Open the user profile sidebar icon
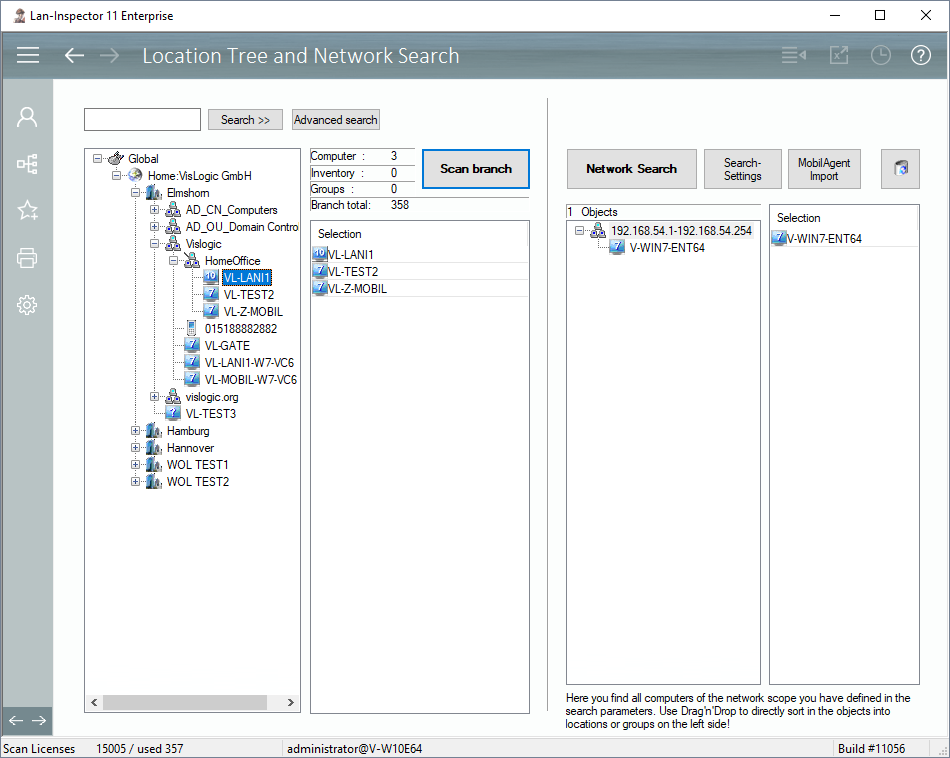Image resolution: width=950 pixels, height=758 pixels. (x=27, y=117)
